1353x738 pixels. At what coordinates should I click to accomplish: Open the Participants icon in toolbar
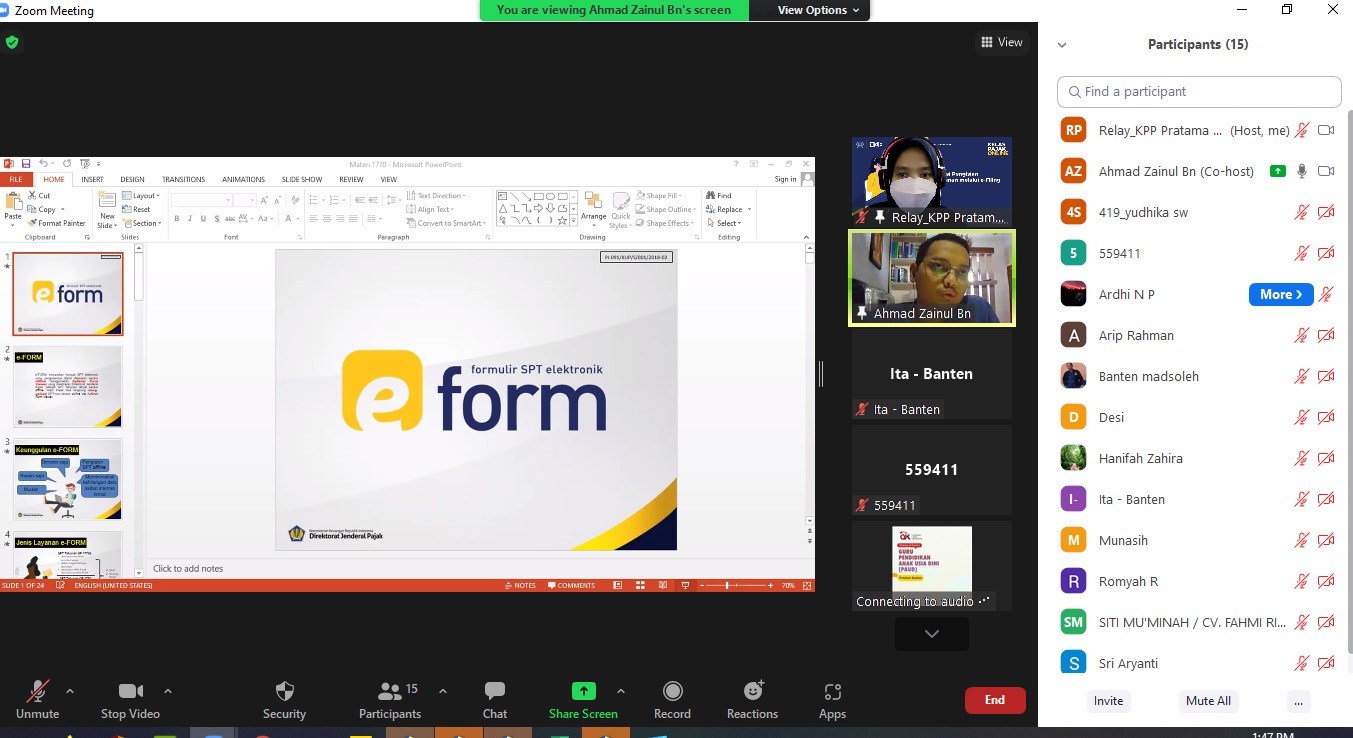click(390, 692)
